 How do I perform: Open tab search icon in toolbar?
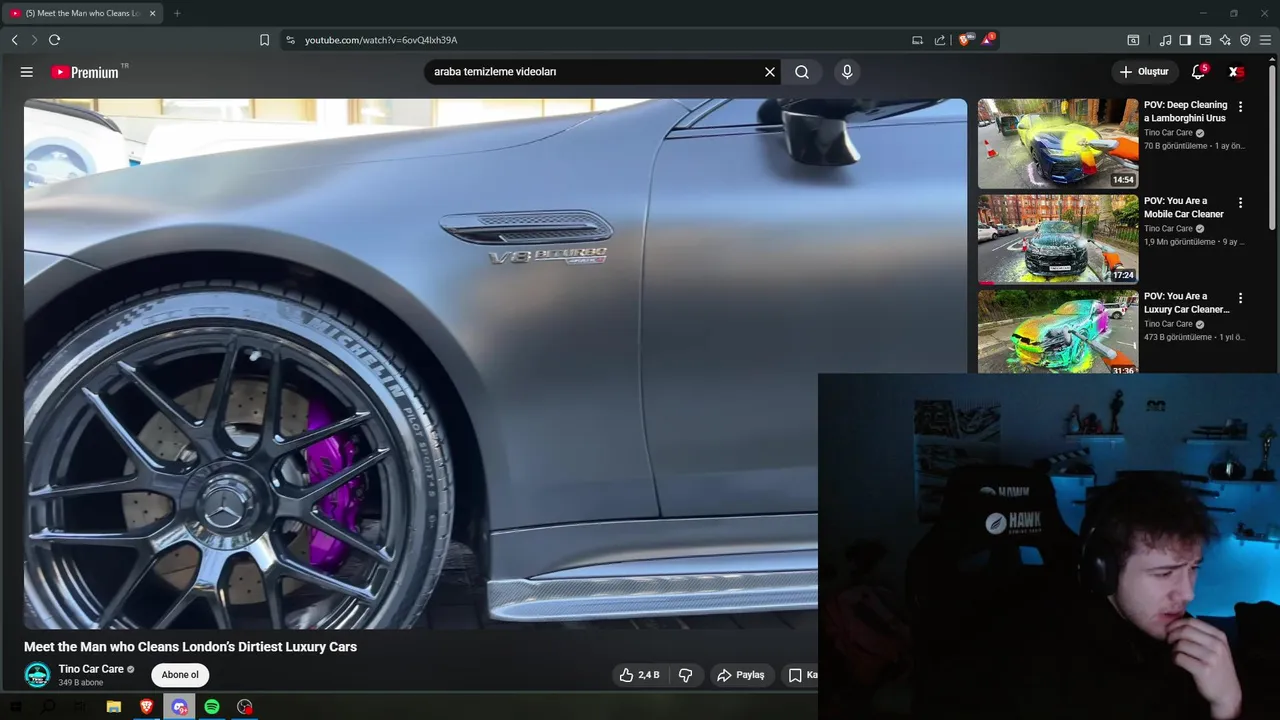1133,40
